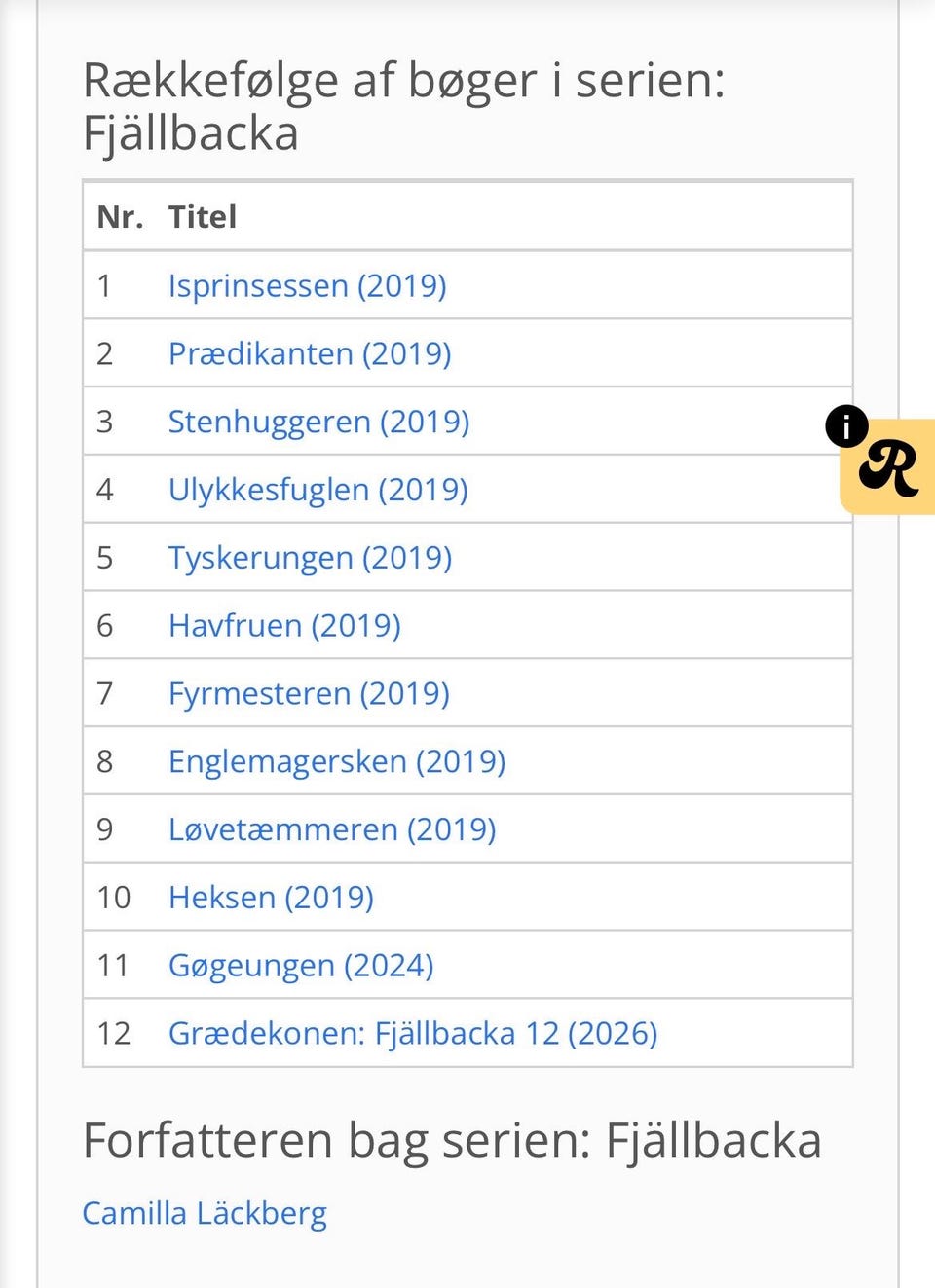Click row number 12 cell
Screen dimensions: 935x1288
(114, 1034)
